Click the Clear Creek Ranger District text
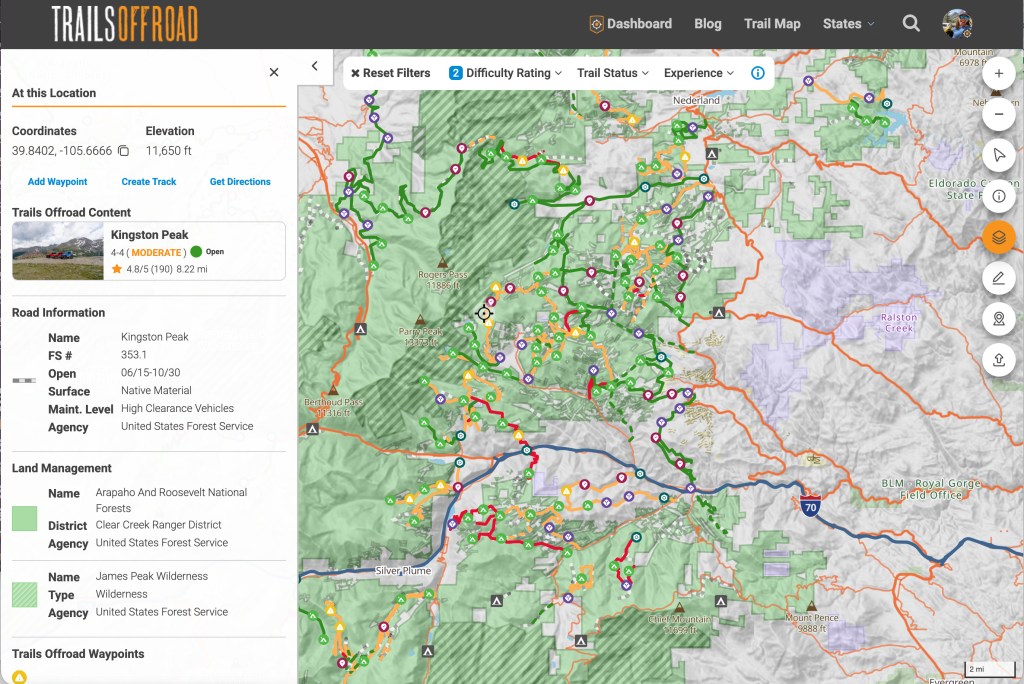The height and width of the screenshot is (684, 1024). (x=159, y=525)
